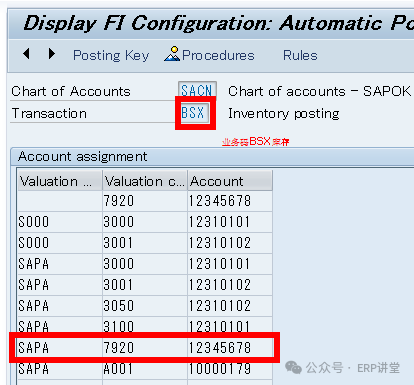Viewport: 414px width, 385px height.
Task: Click account 10000179 in the A001 row
Action: [230, 369]
